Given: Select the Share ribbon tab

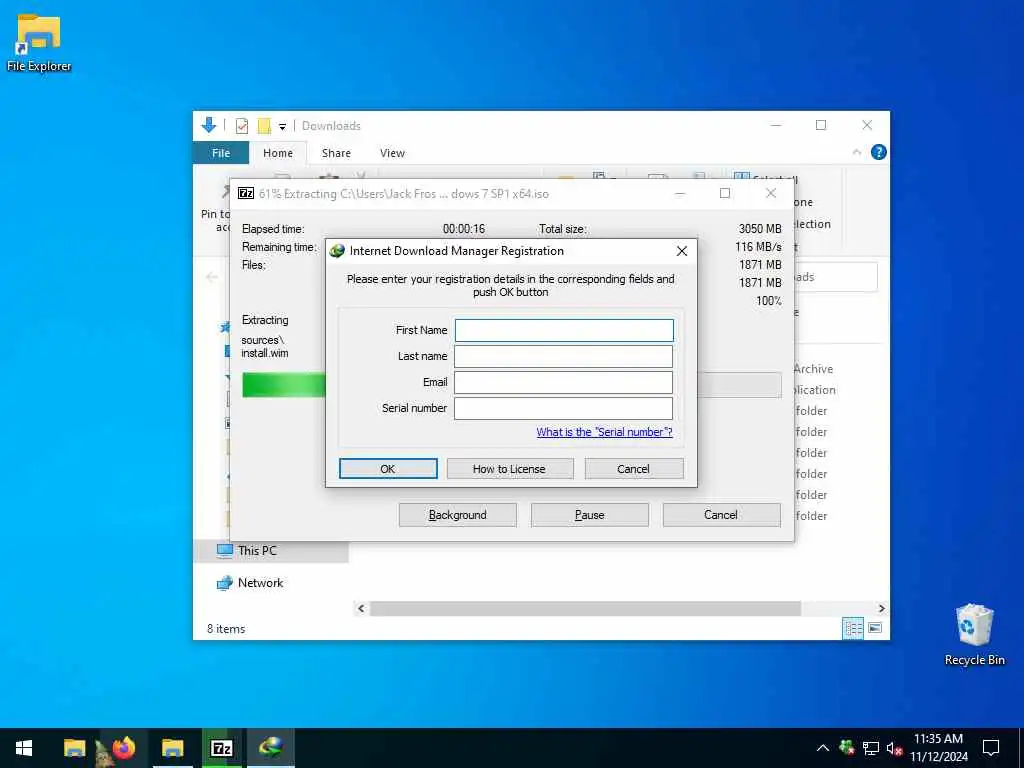Looking at the screenshot, I should [336, 153].
